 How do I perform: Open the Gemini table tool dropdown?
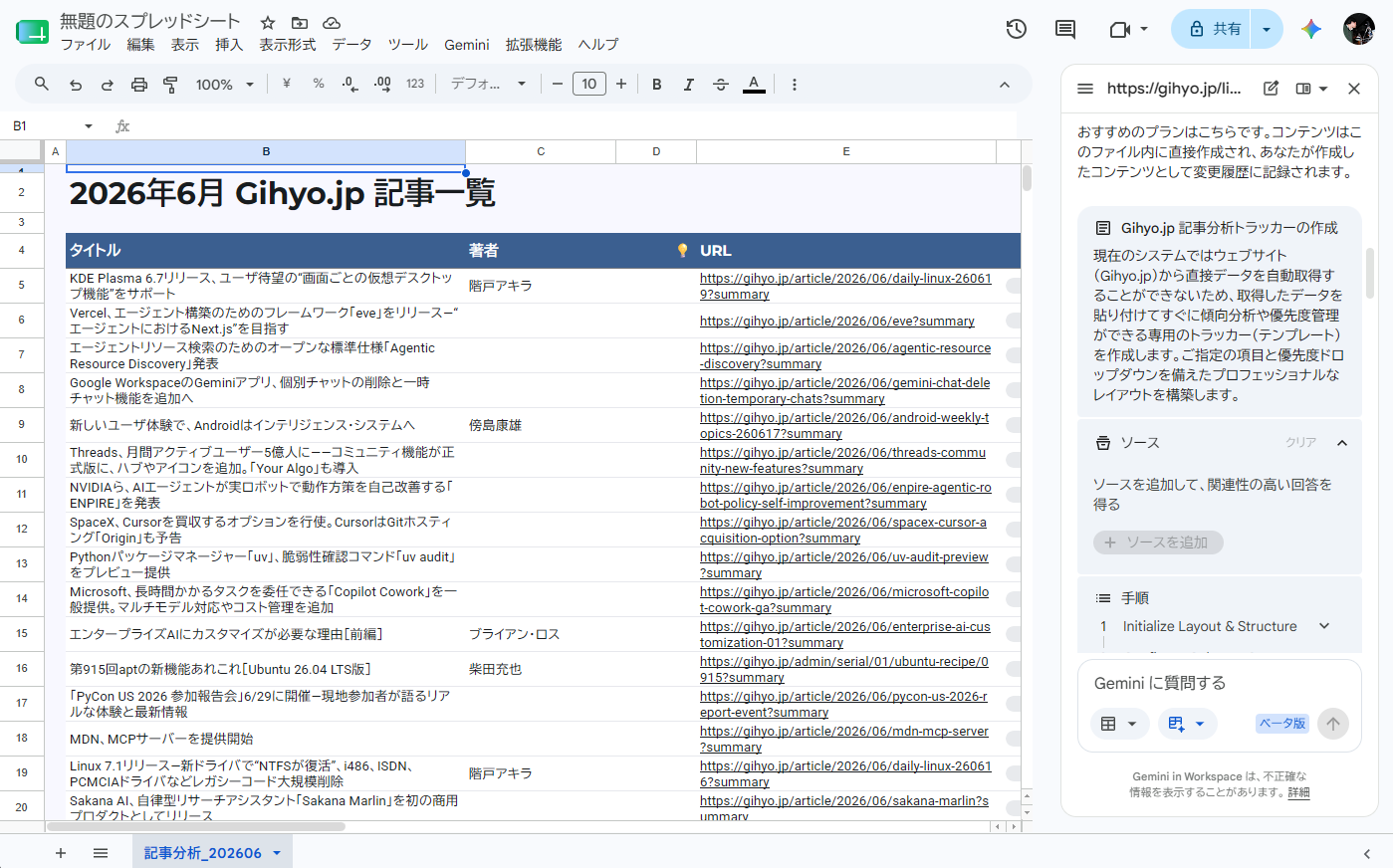point(1120,724)
